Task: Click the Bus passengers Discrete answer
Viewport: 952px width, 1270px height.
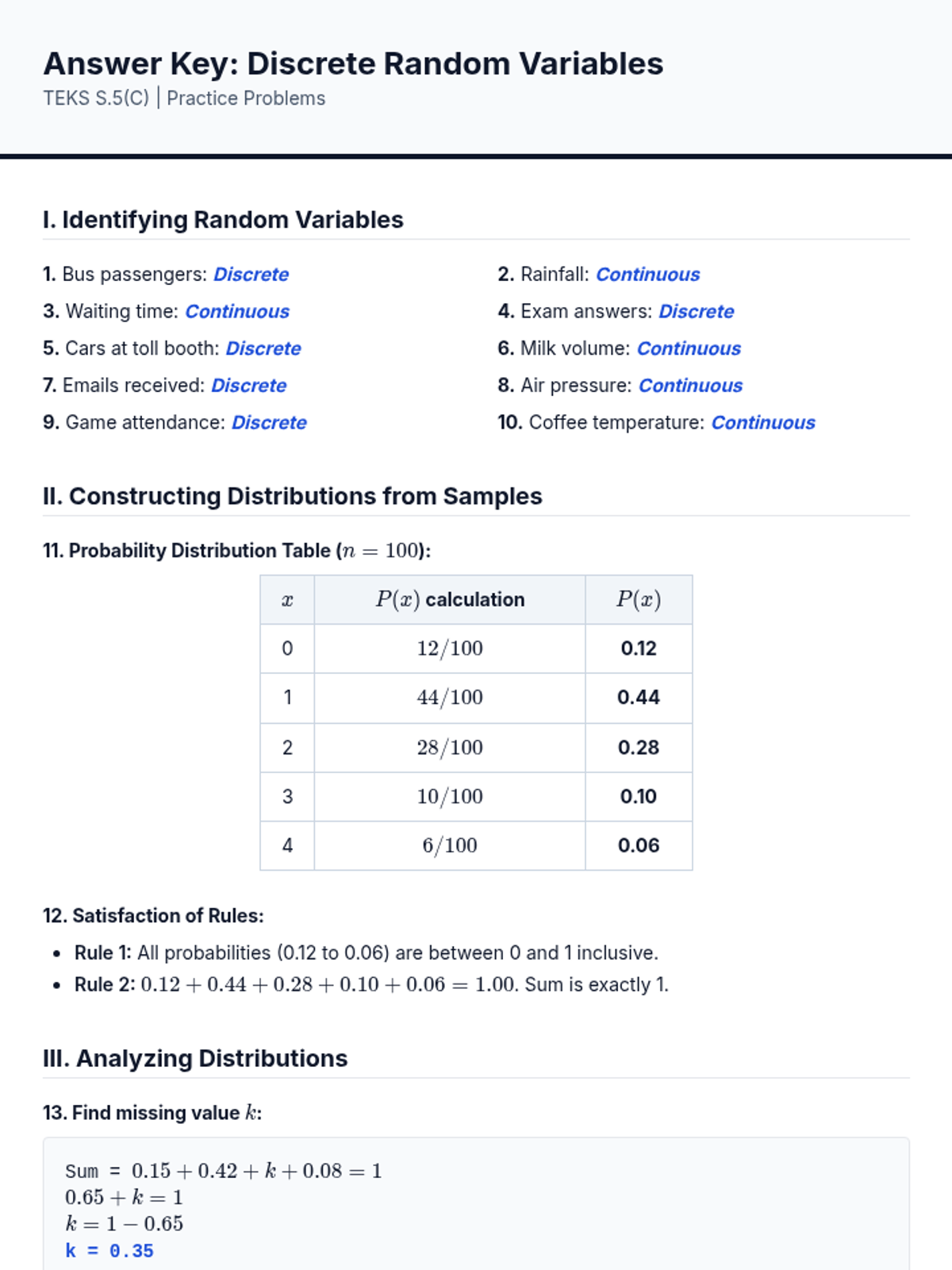Action: [x=251, y=275]
